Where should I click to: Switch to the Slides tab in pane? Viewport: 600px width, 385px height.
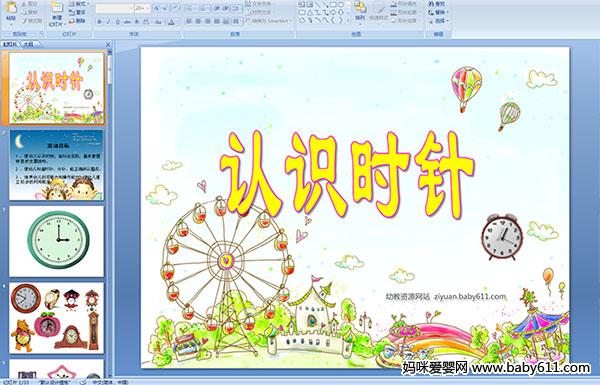pos(10,44)
